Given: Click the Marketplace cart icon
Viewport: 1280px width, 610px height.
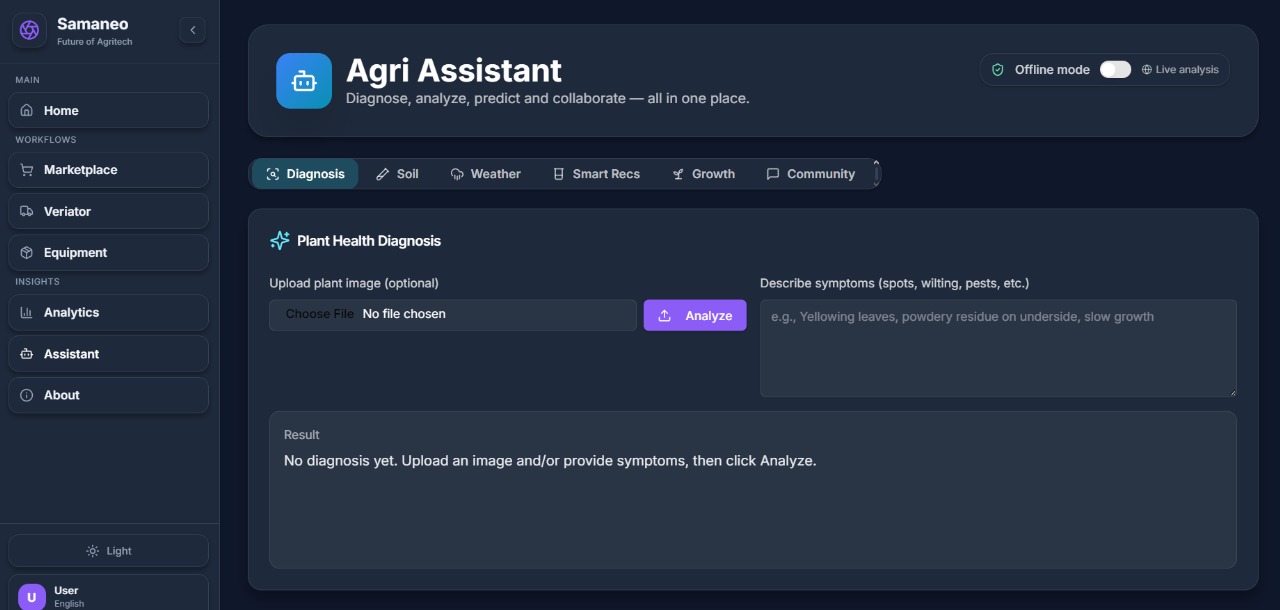Looking at the screenshot, I should [27, 170].
